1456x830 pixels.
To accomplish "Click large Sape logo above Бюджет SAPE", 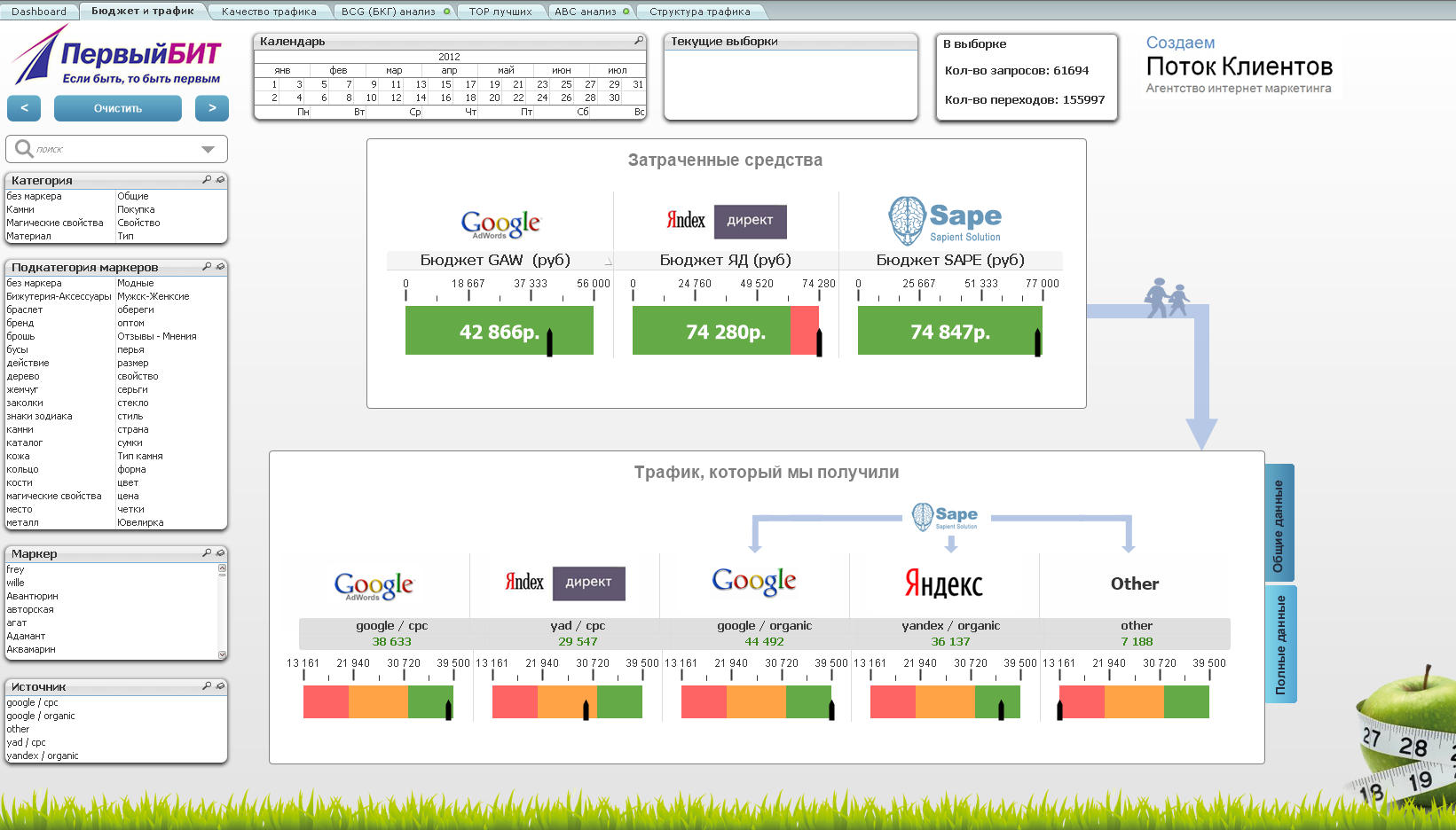I will click(x=946, y=222).
